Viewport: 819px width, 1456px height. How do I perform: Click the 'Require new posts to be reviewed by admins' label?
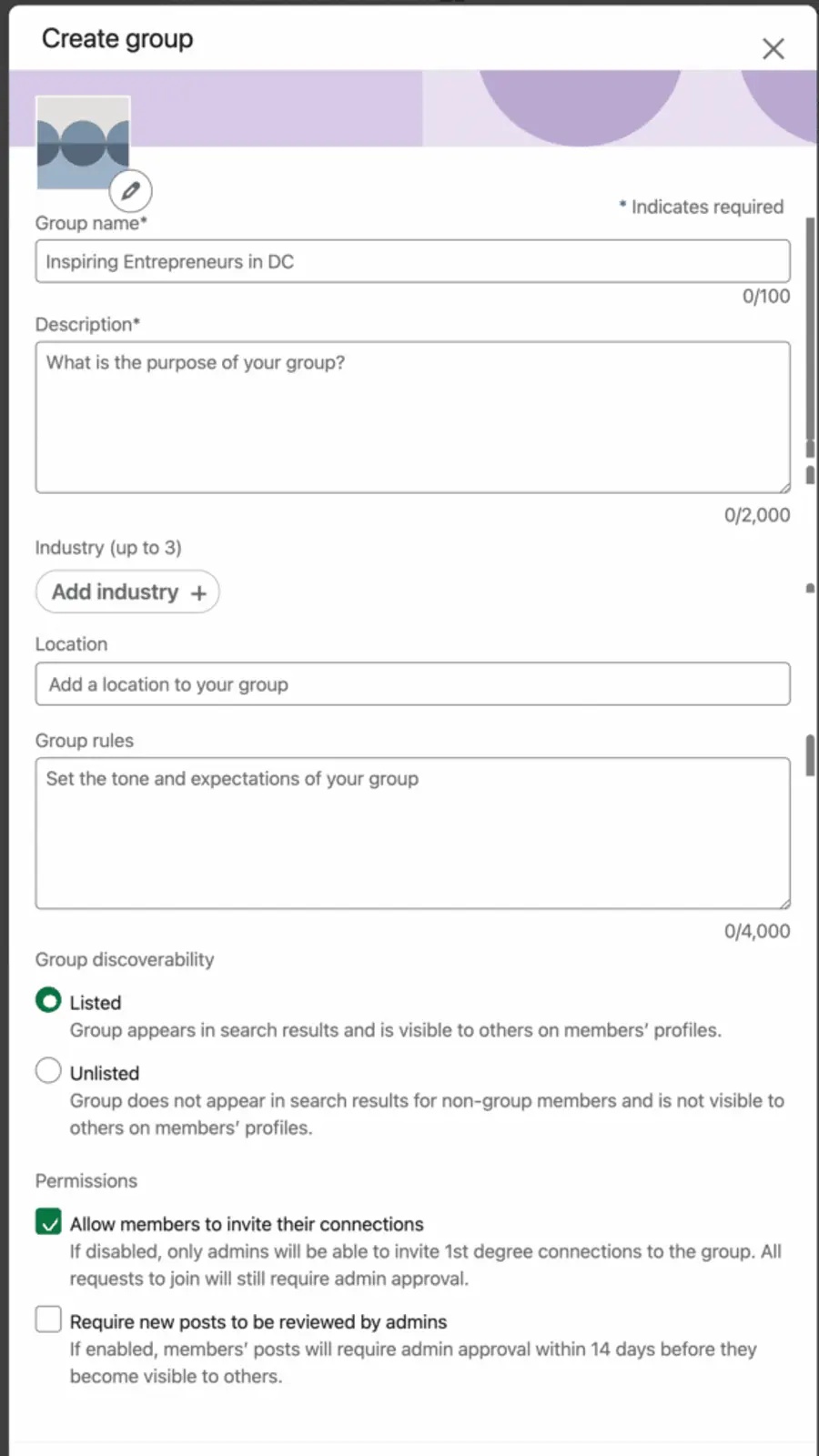(x=258, y=1322)
